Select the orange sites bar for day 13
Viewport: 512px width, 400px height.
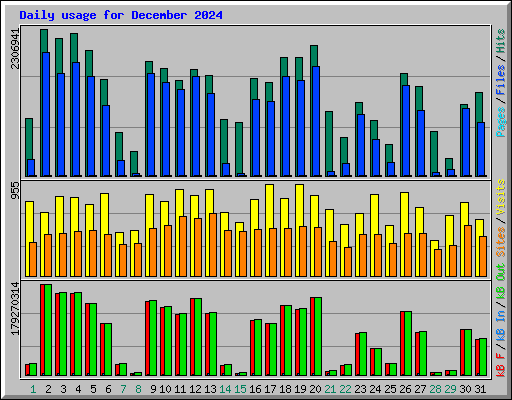point(213,245)
